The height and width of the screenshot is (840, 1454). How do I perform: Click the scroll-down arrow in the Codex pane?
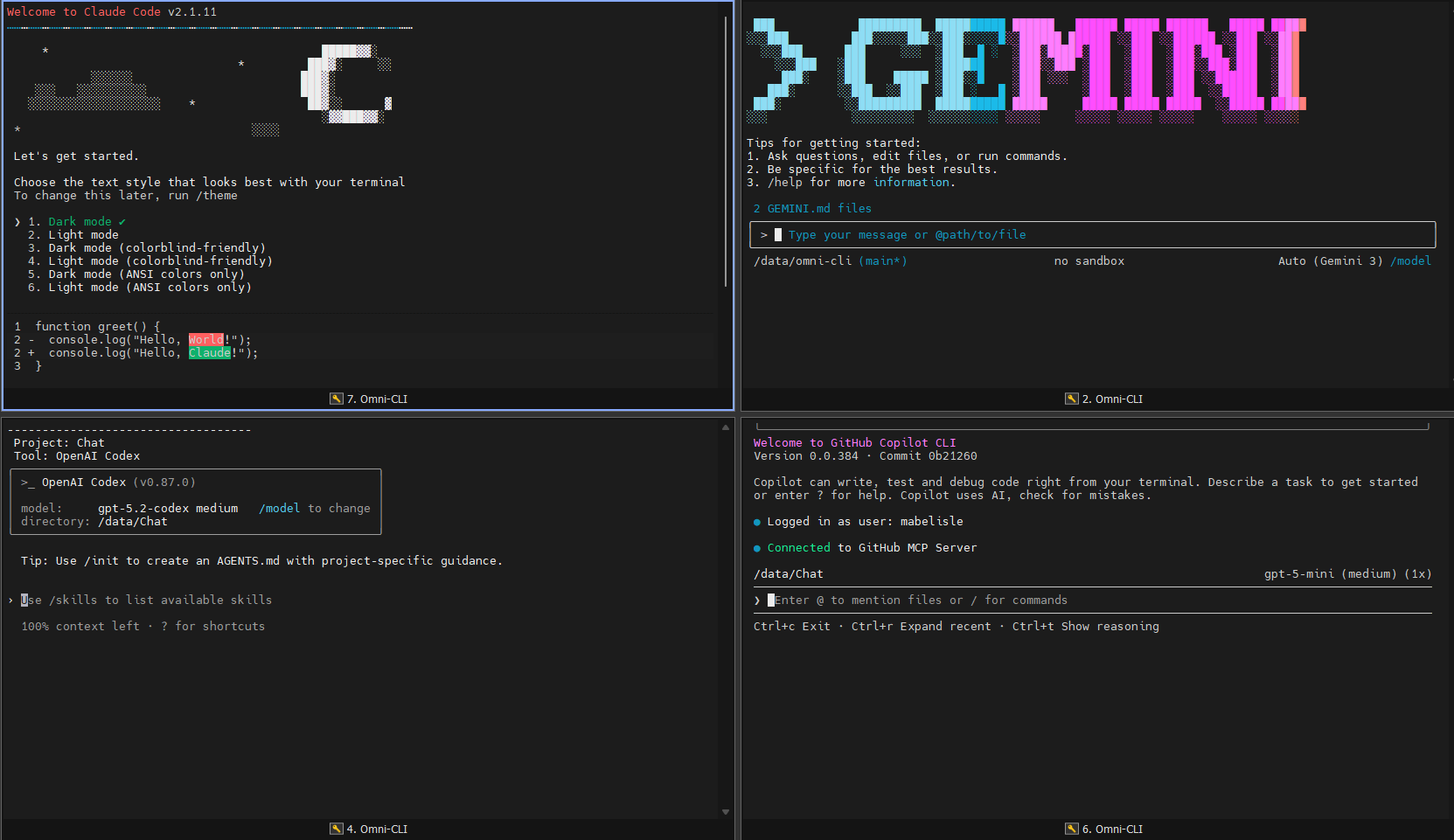pos(726,812)
